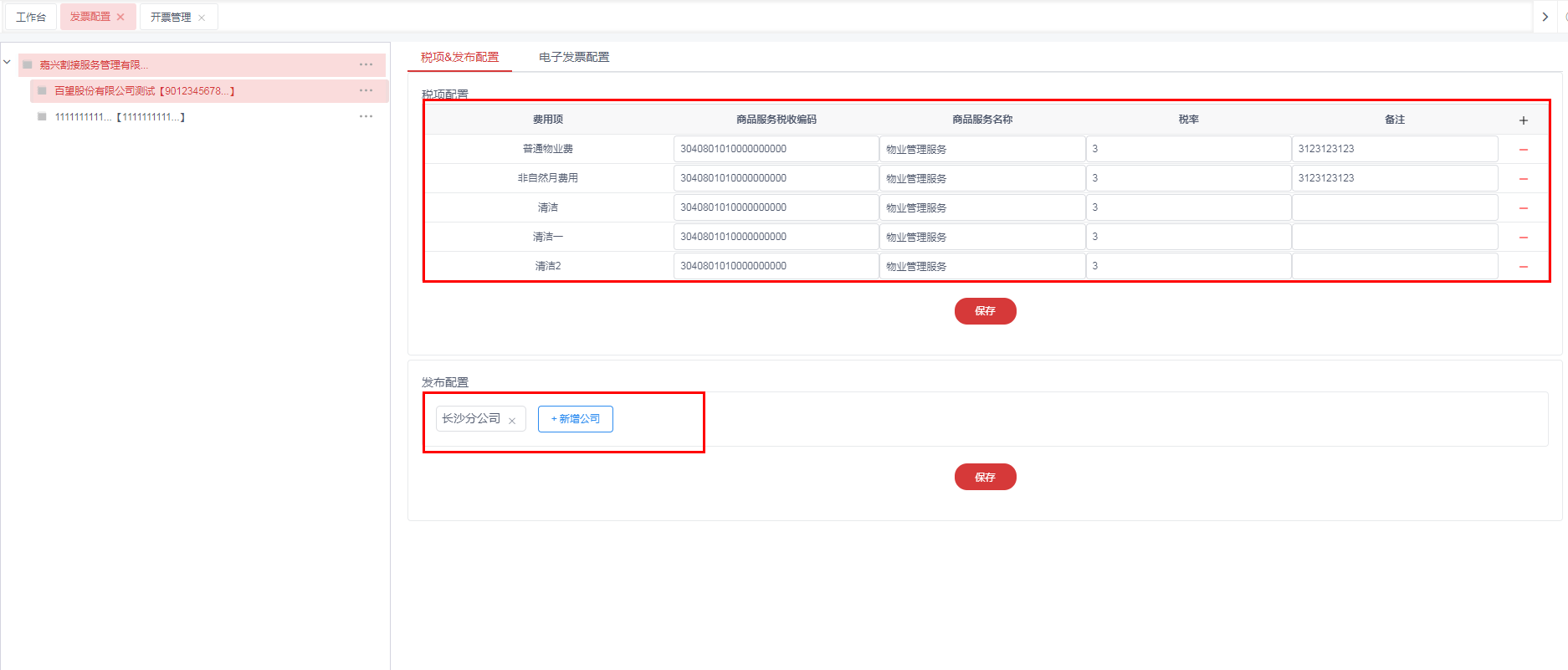
Task: Edit tax code field for 非自然月费用
Action: (x=776, y=178)
